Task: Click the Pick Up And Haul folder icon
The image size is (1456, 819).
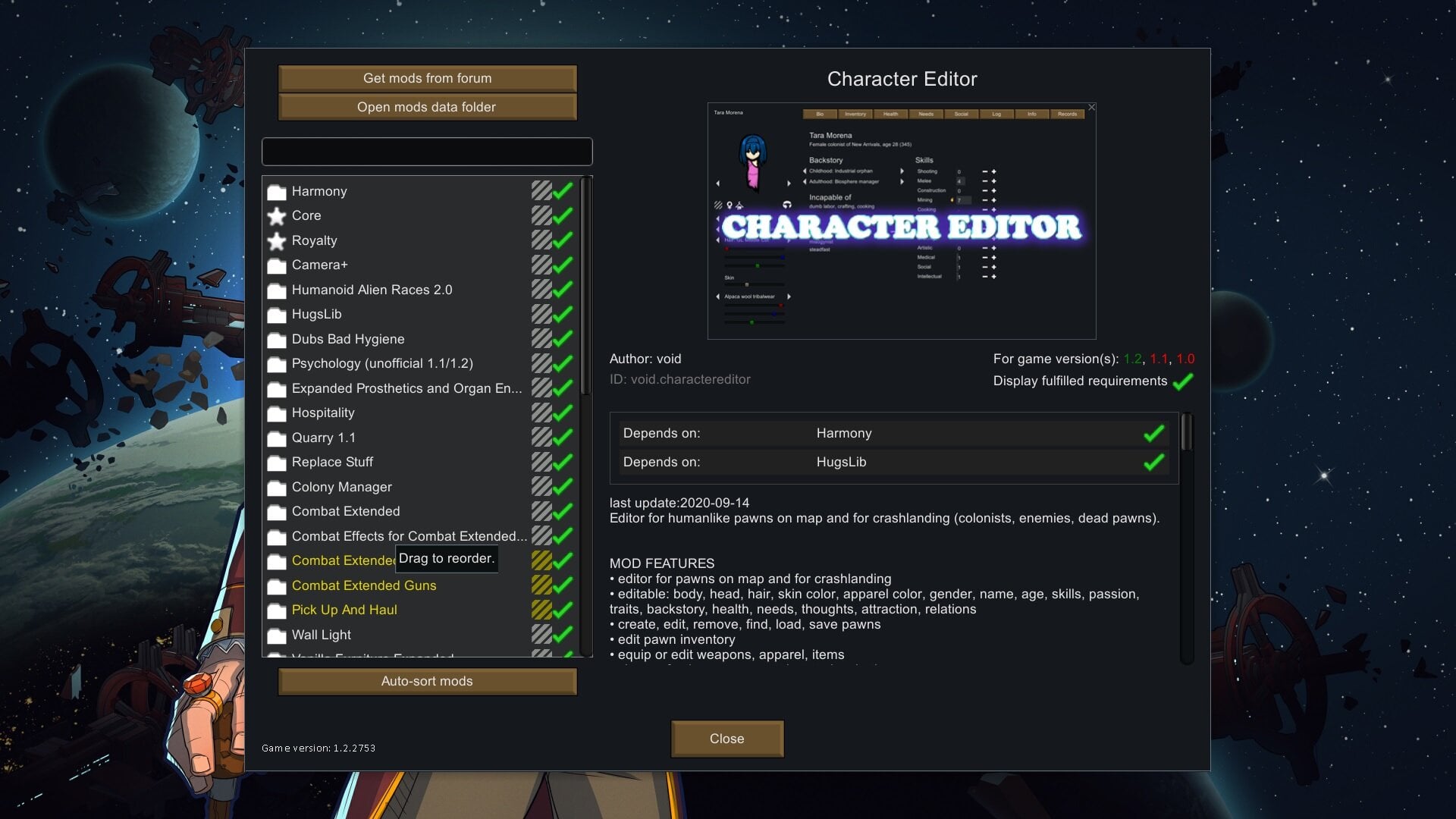Action: click(x=277, y=610)
